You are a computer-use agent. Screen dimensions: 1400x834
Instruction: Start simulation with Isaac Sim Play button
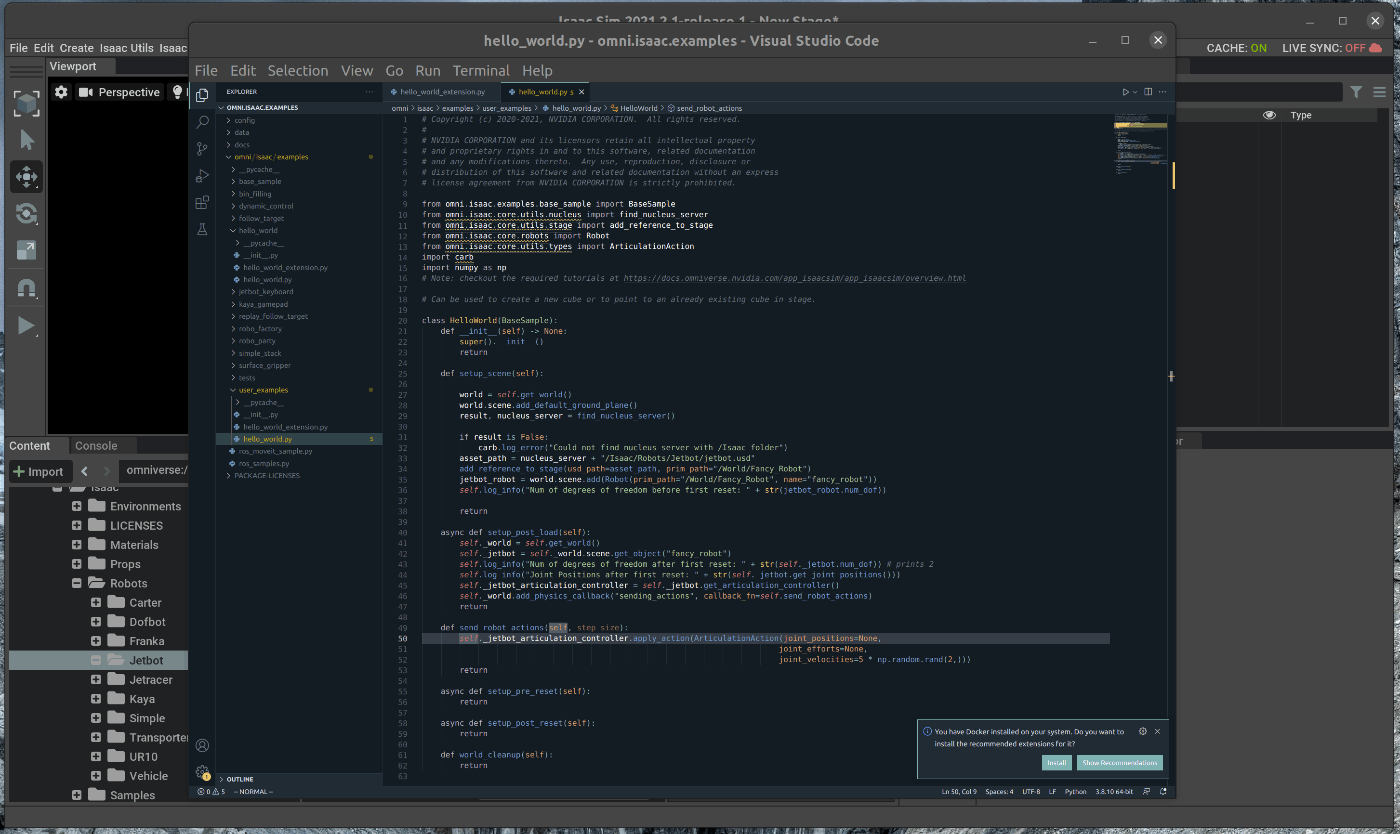[x=26, y=325]
